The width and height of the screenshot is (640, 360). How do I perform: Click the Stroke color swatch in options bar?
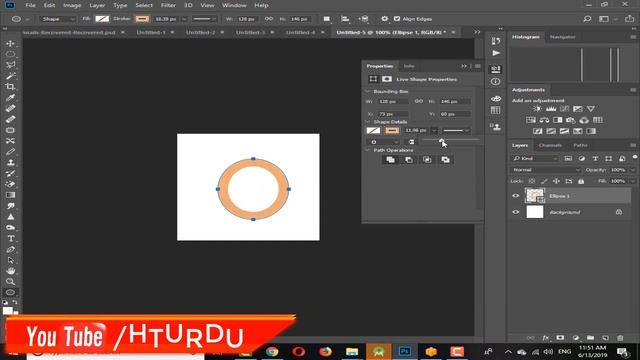tap(142, 19)
